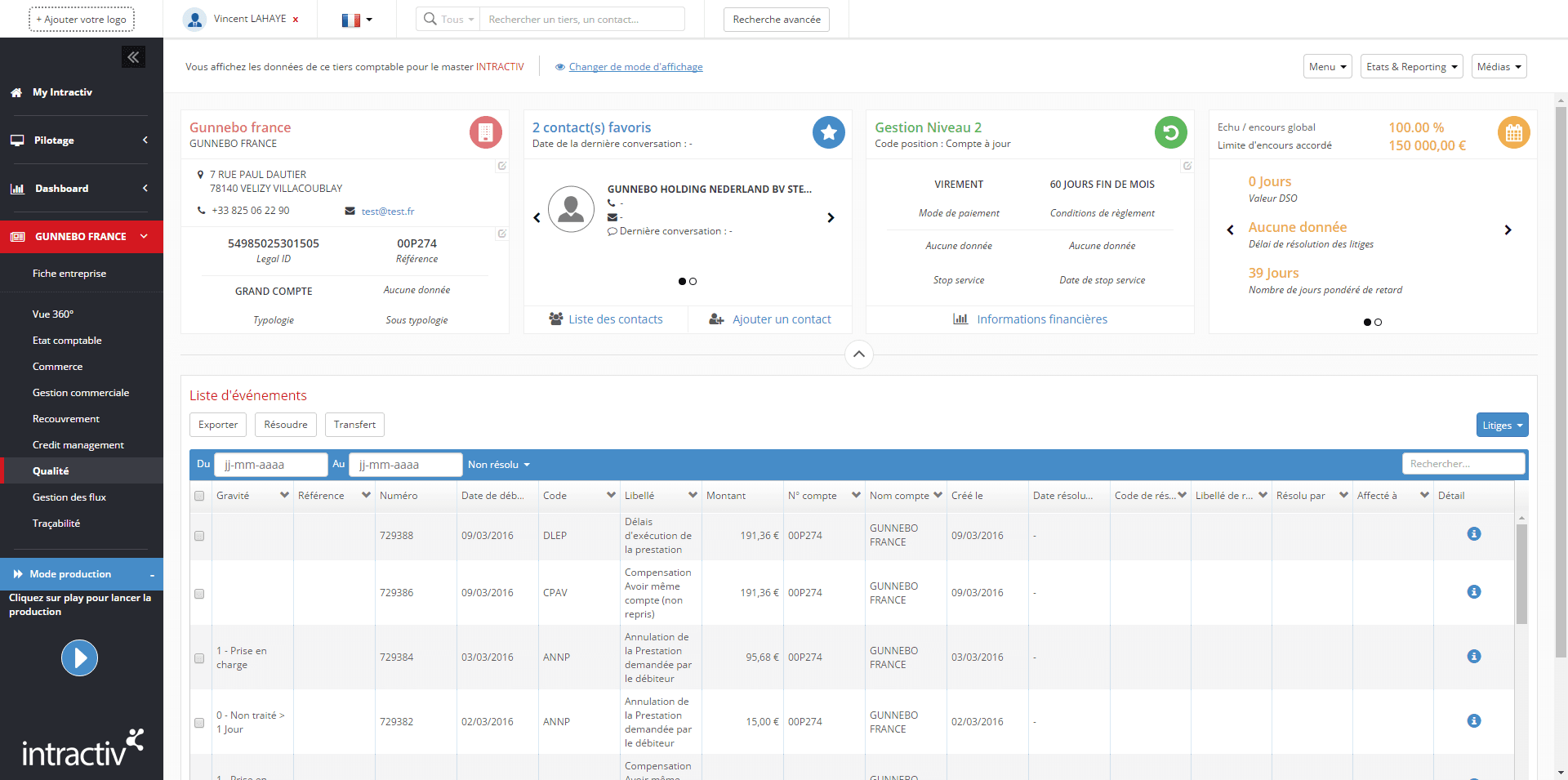
Task: Click the Exporter button
Action: pos(218,425)
